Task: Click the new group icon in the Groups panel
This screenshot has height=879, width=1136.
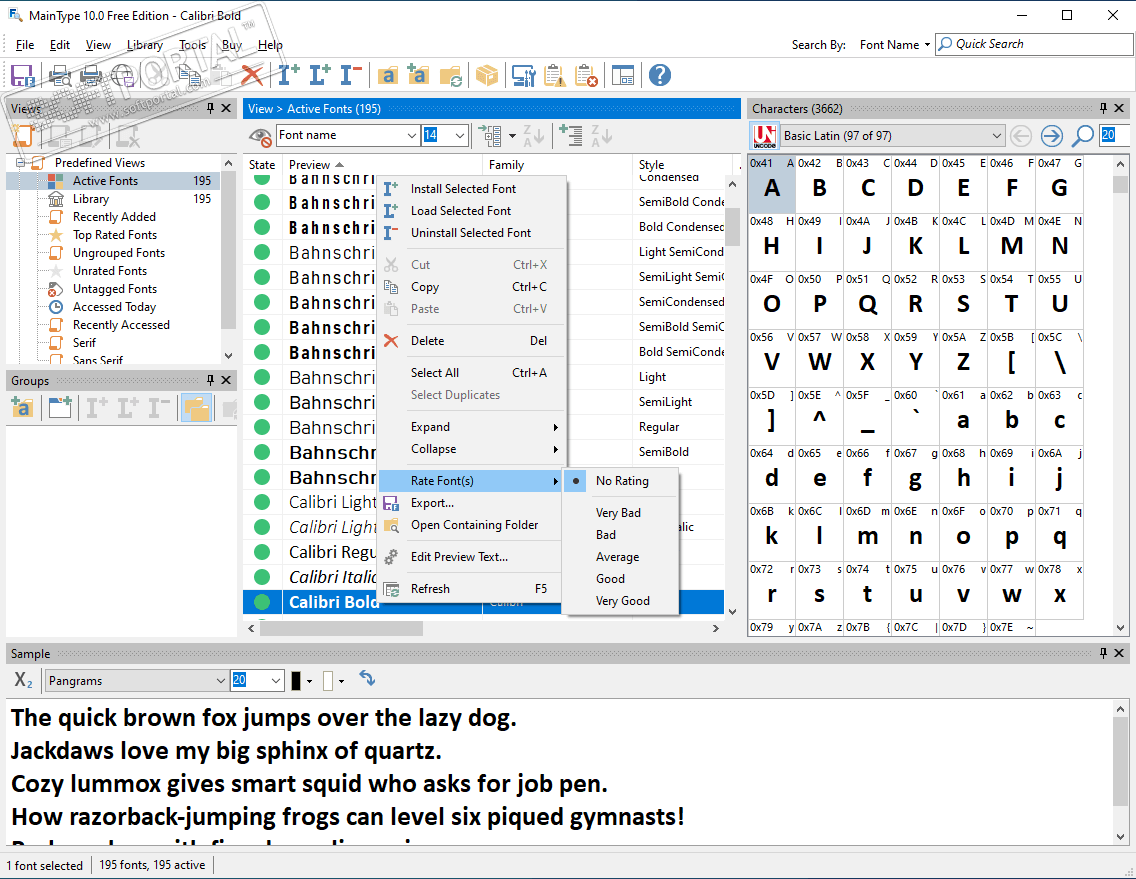Action: click(x=22, y=408)
